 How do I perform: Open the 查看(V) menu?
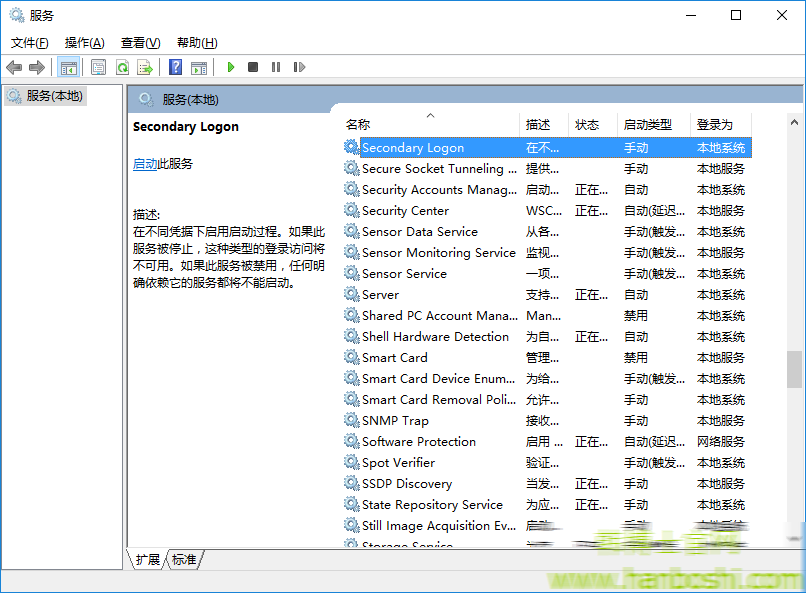[x=140, y=43]
